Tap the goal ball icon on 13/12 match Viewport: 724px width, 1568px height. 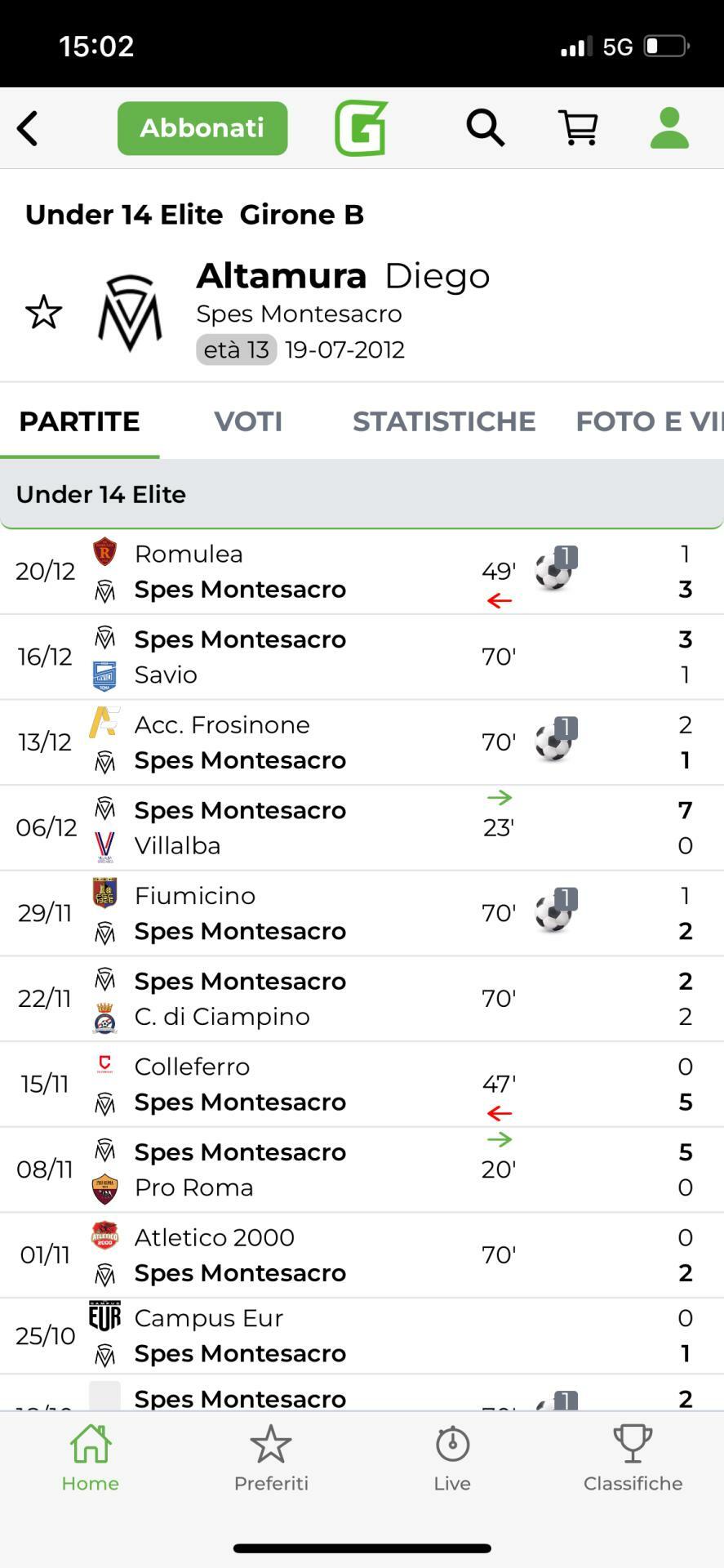click(555, 740)
